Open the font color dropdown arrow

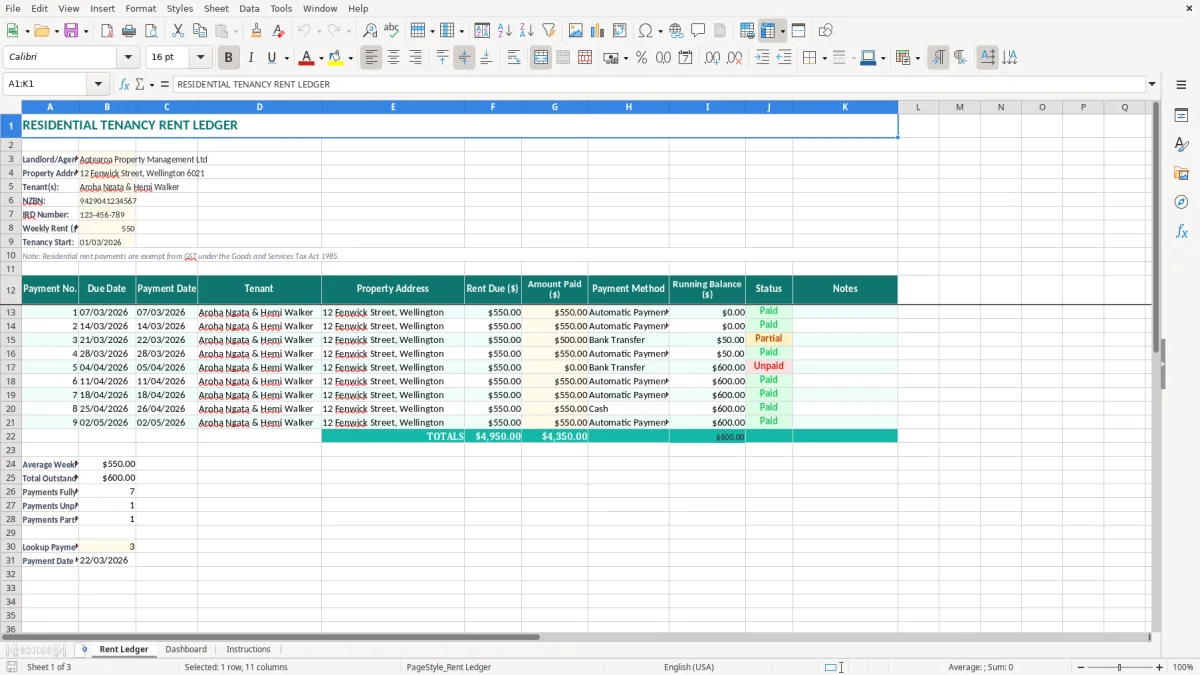pyautogui.click(x=321, y=58)
